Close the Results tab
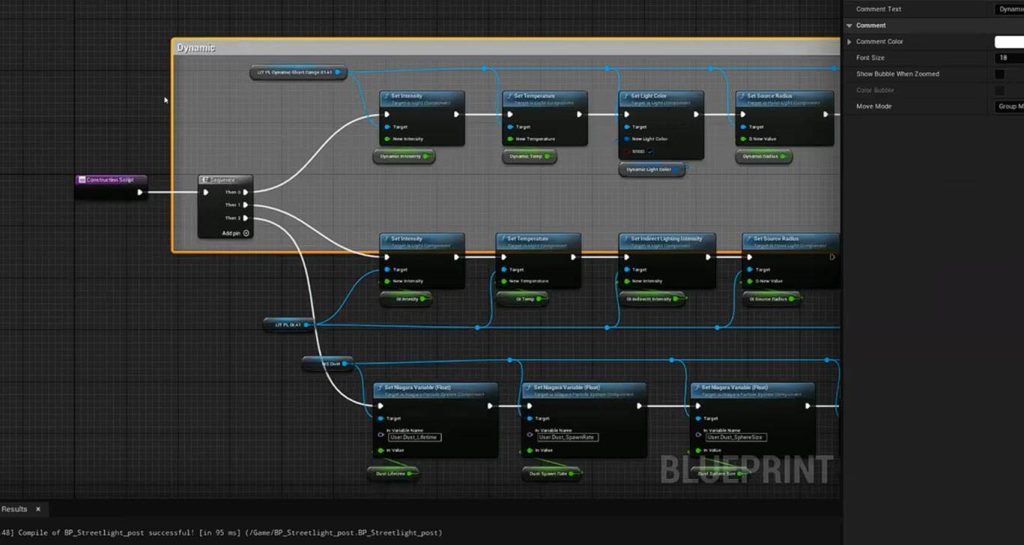 (x=38, y=509)
